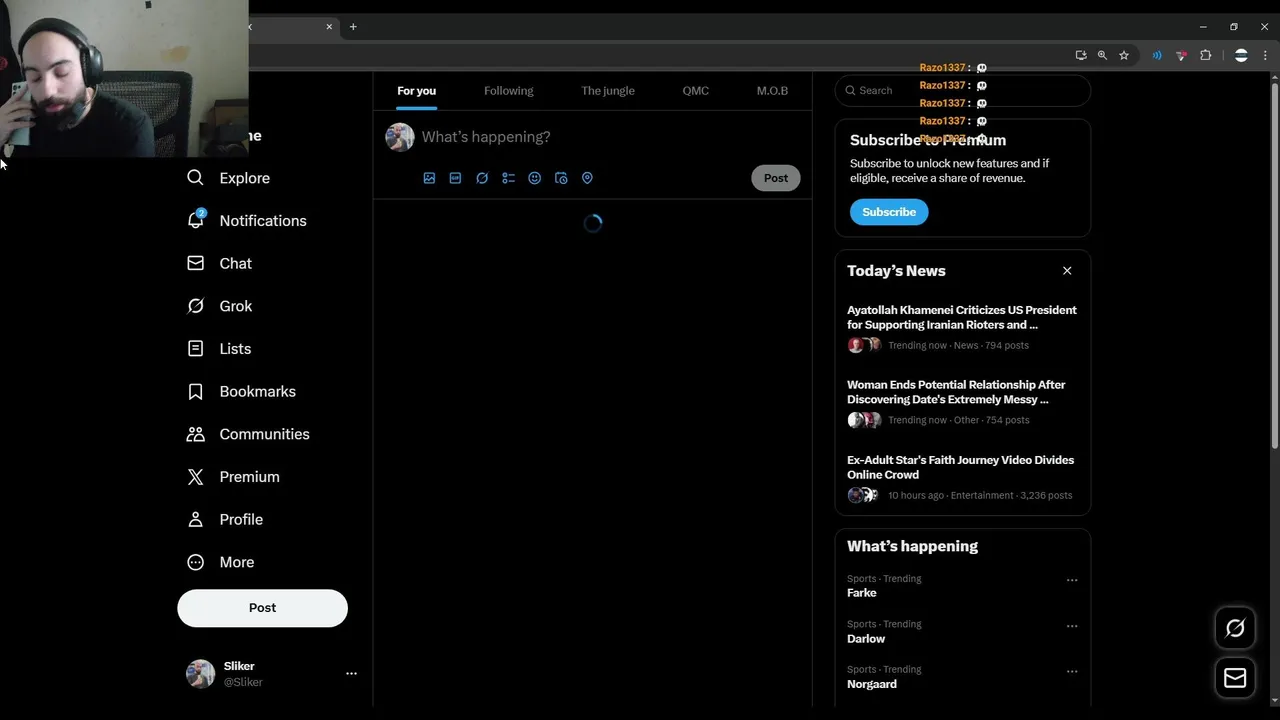Screen dimensions: 1280x720
Task: Open the Profile person icon
Action: [195, 519]
